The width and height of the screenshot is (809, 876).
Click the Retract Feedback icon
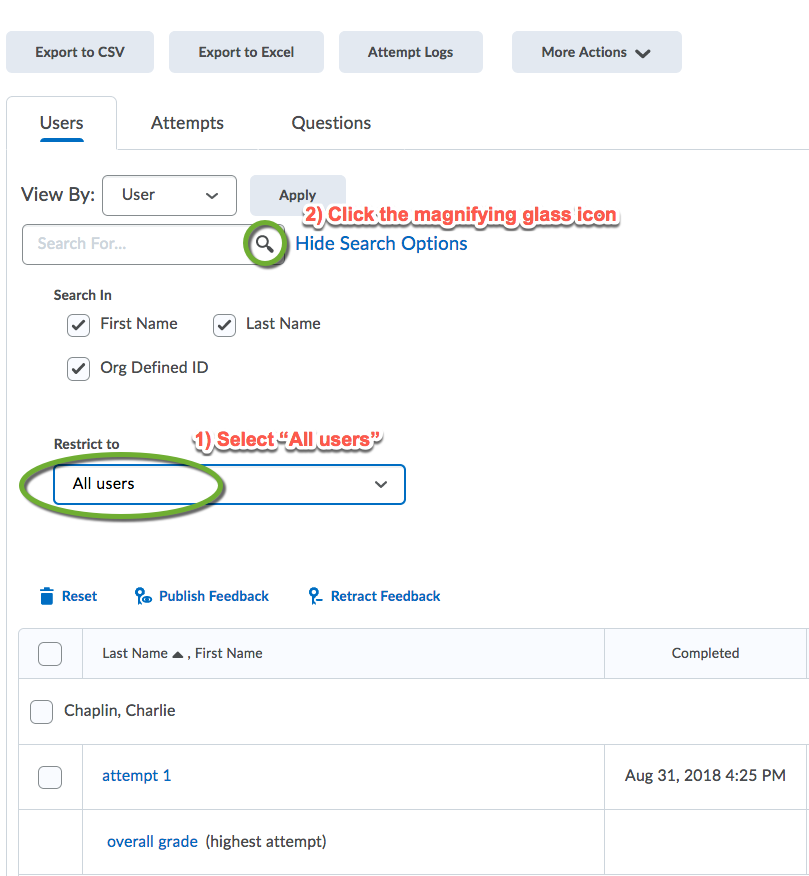point(315,596)
